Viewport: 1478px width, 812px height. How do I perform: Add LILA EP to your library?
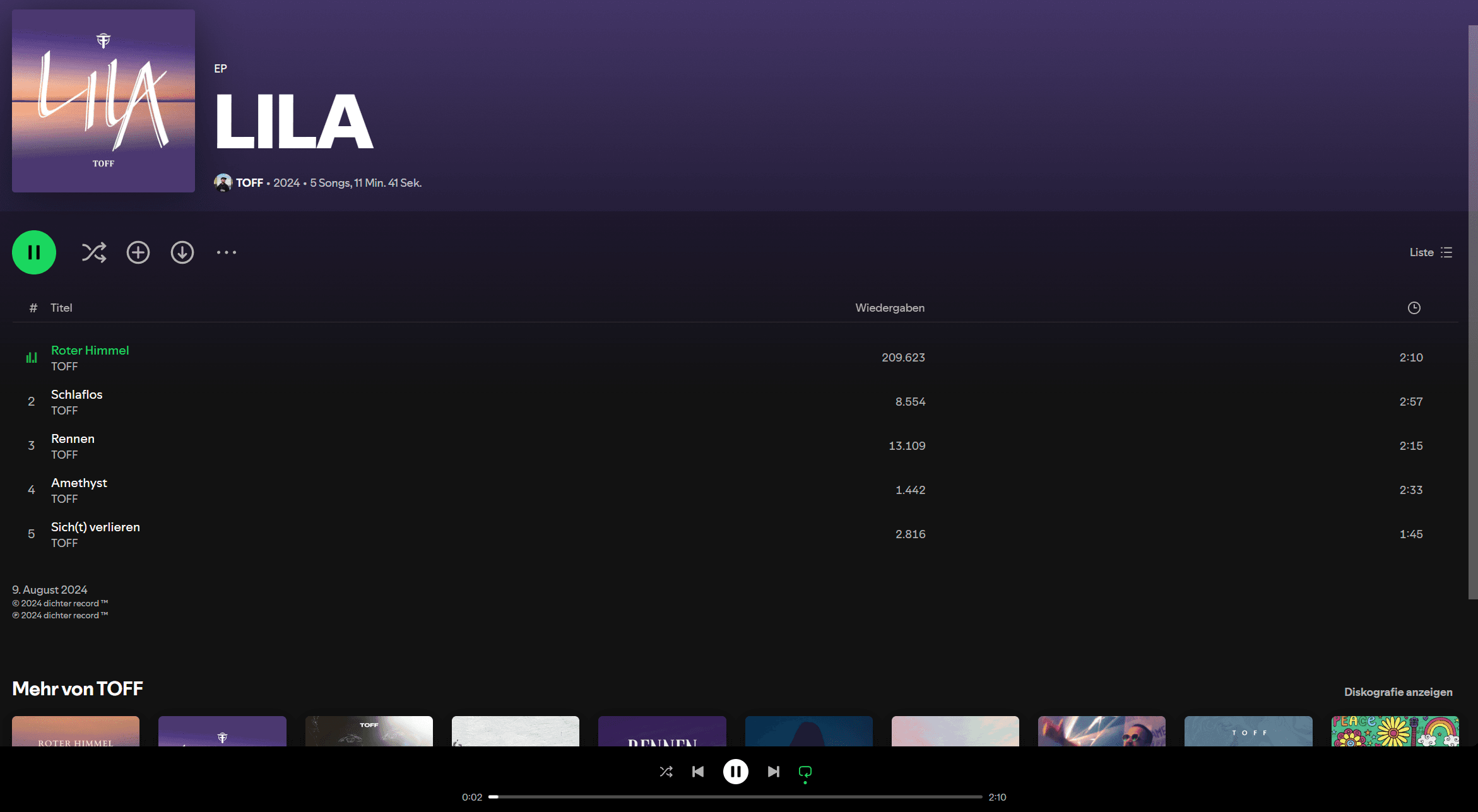pos(138,252)
